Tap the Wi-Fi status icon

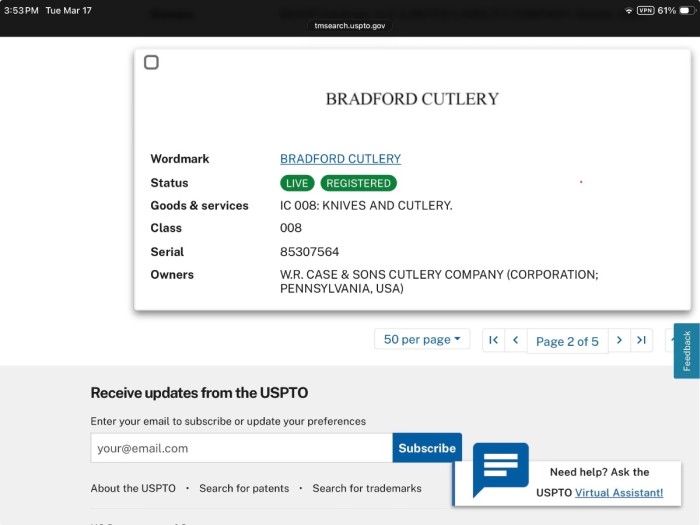629,11
